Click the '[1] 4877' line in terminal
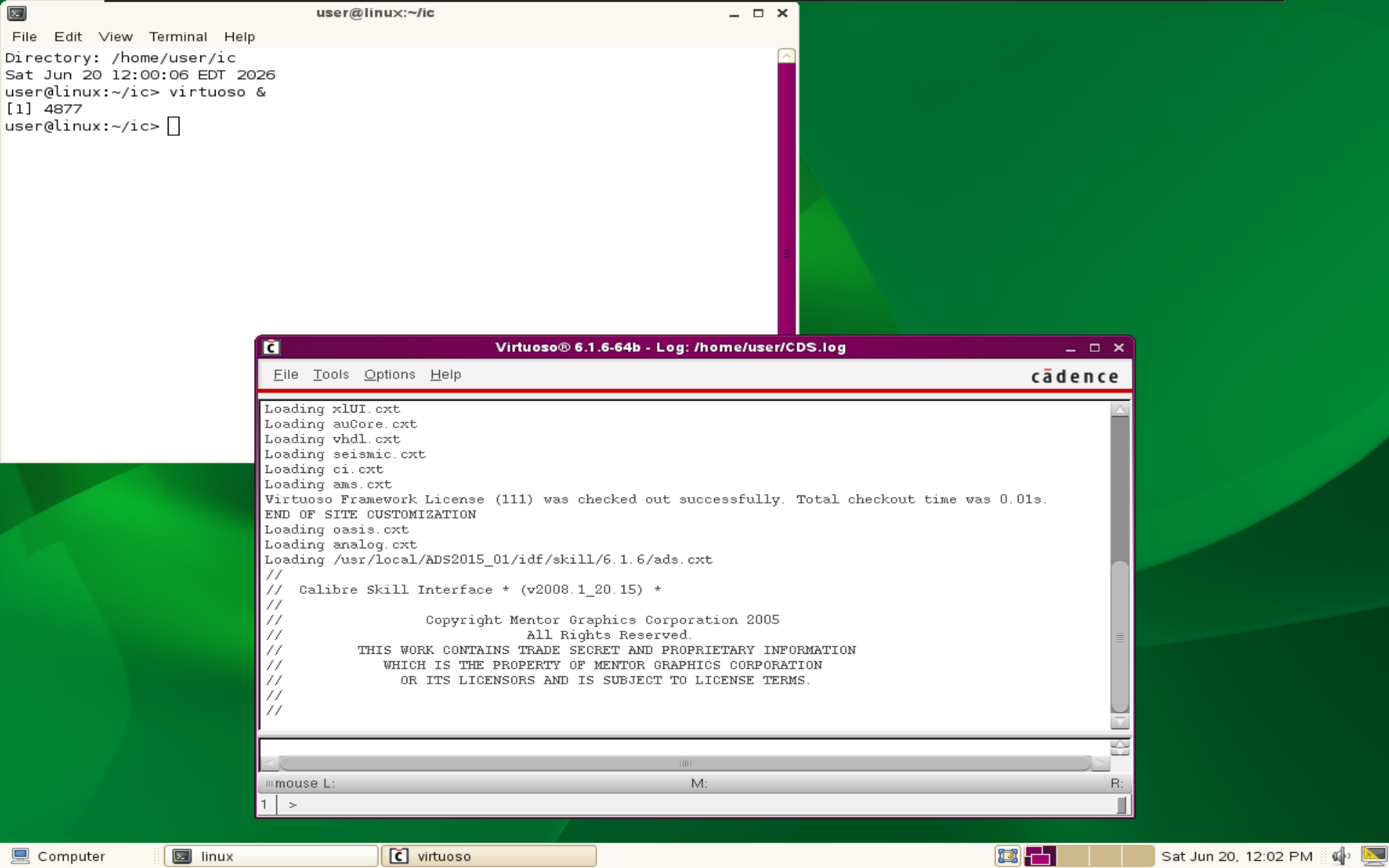1389x868 pixels. (x=43, y=109)
